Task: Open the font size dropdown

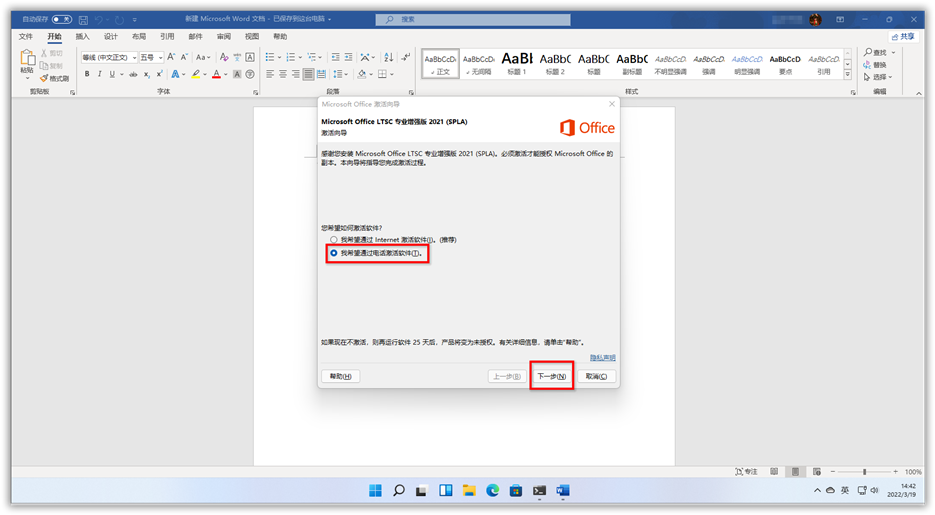Action: coord(161,58)
